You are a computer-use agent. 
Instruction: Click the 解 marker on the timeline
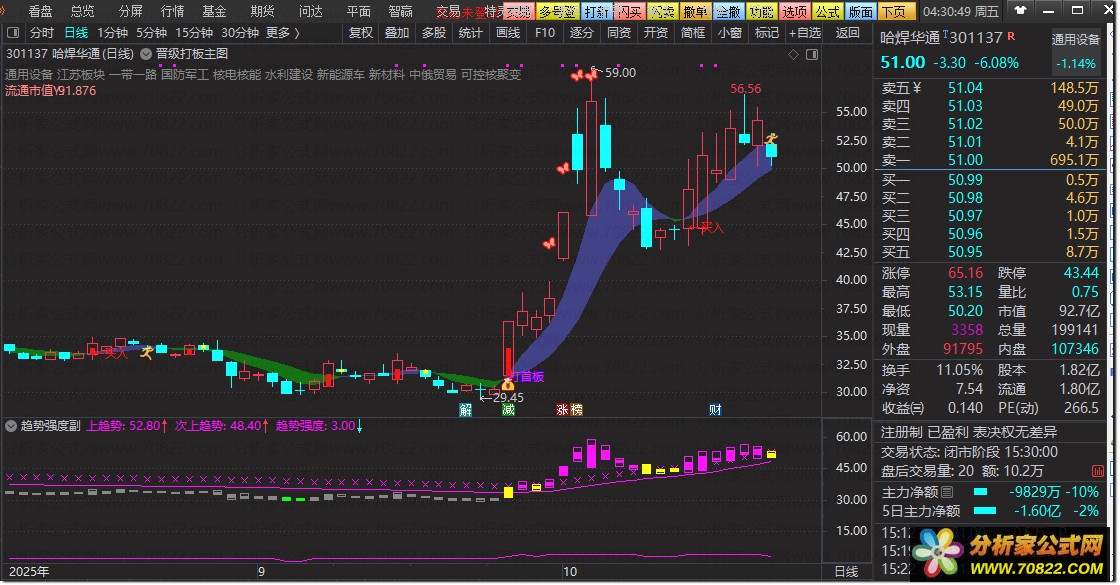pos(466,409)
